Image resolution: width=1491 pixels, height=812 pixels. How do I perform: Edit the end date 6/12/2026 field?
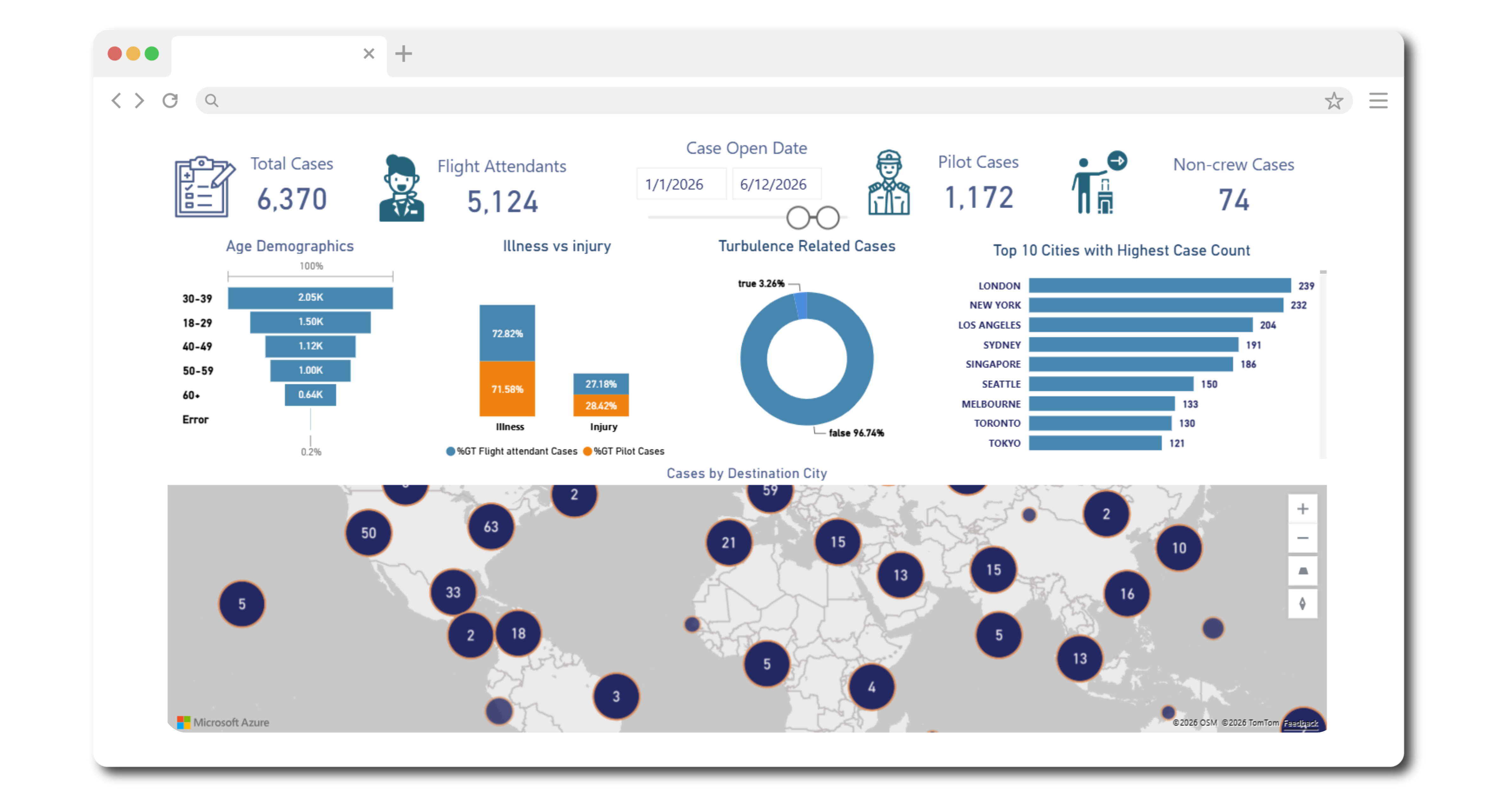(x=776, y=184)
